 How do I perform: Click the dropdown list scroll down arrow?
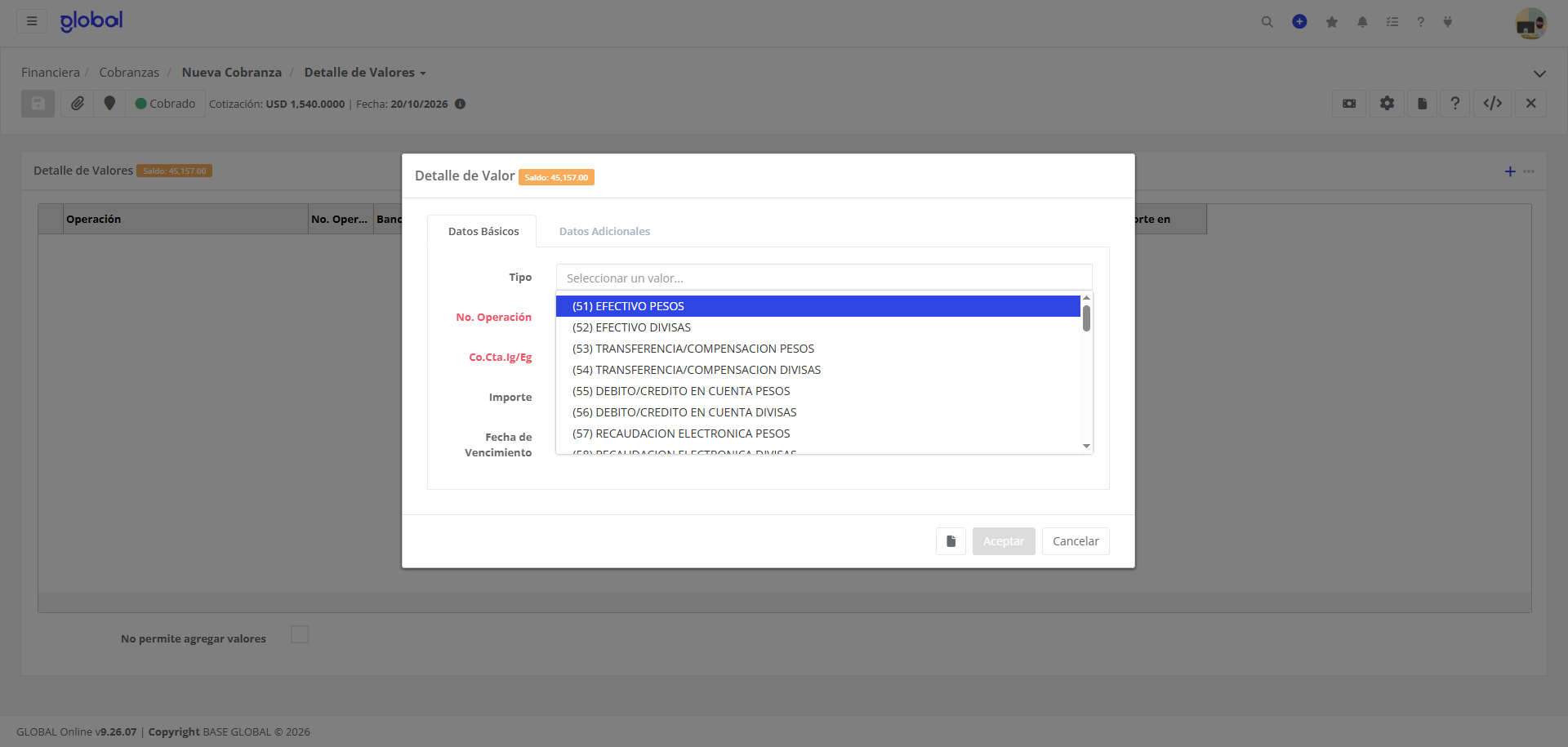1086,446
